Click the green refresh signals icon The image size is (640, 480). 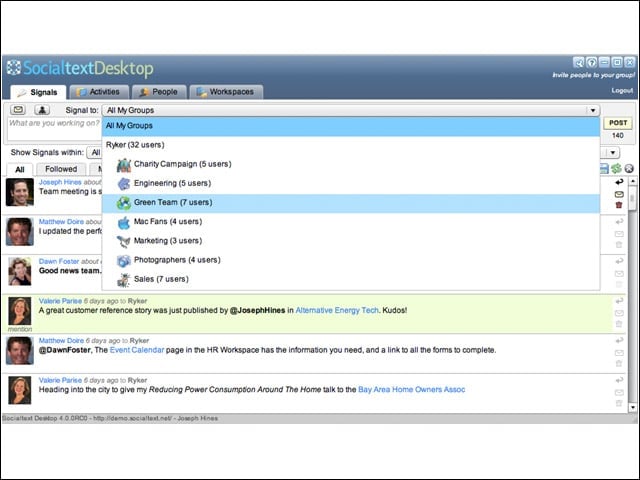tap(616, 168)
